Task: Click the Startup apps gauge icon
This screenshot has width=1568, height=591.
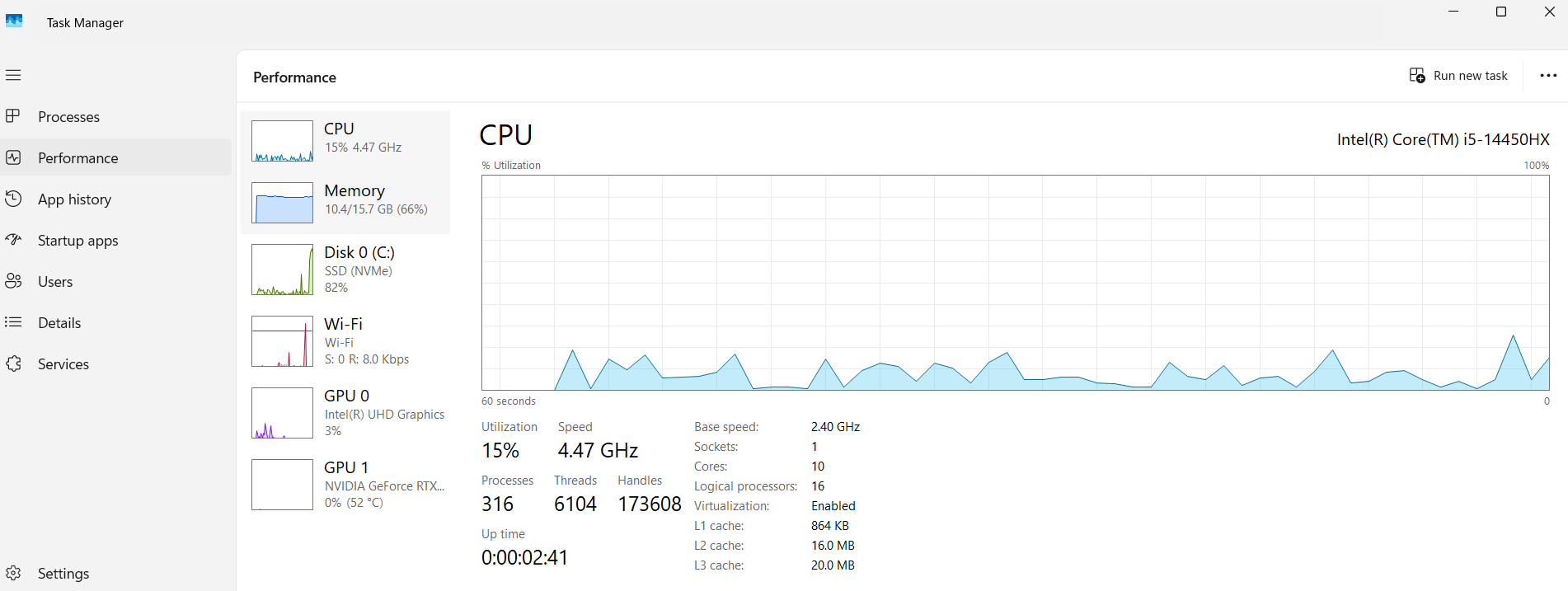Action: 13,240
